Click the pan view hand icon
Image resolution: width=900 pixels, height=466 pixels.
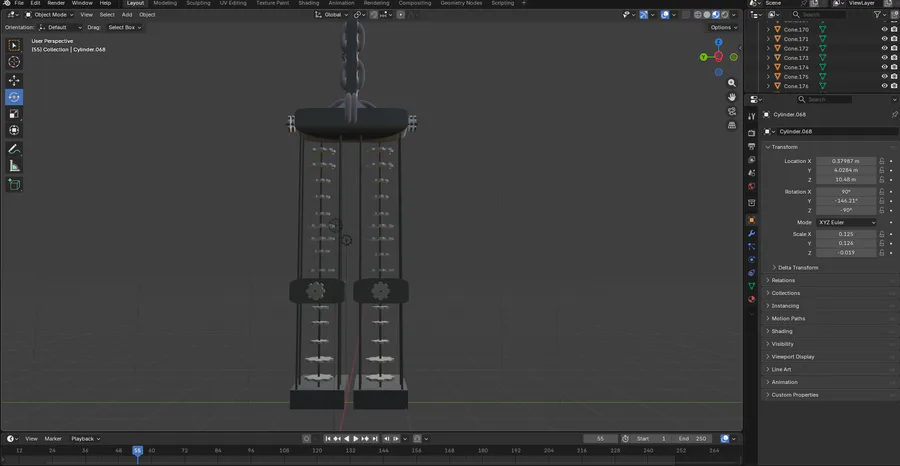coord(732,97)
